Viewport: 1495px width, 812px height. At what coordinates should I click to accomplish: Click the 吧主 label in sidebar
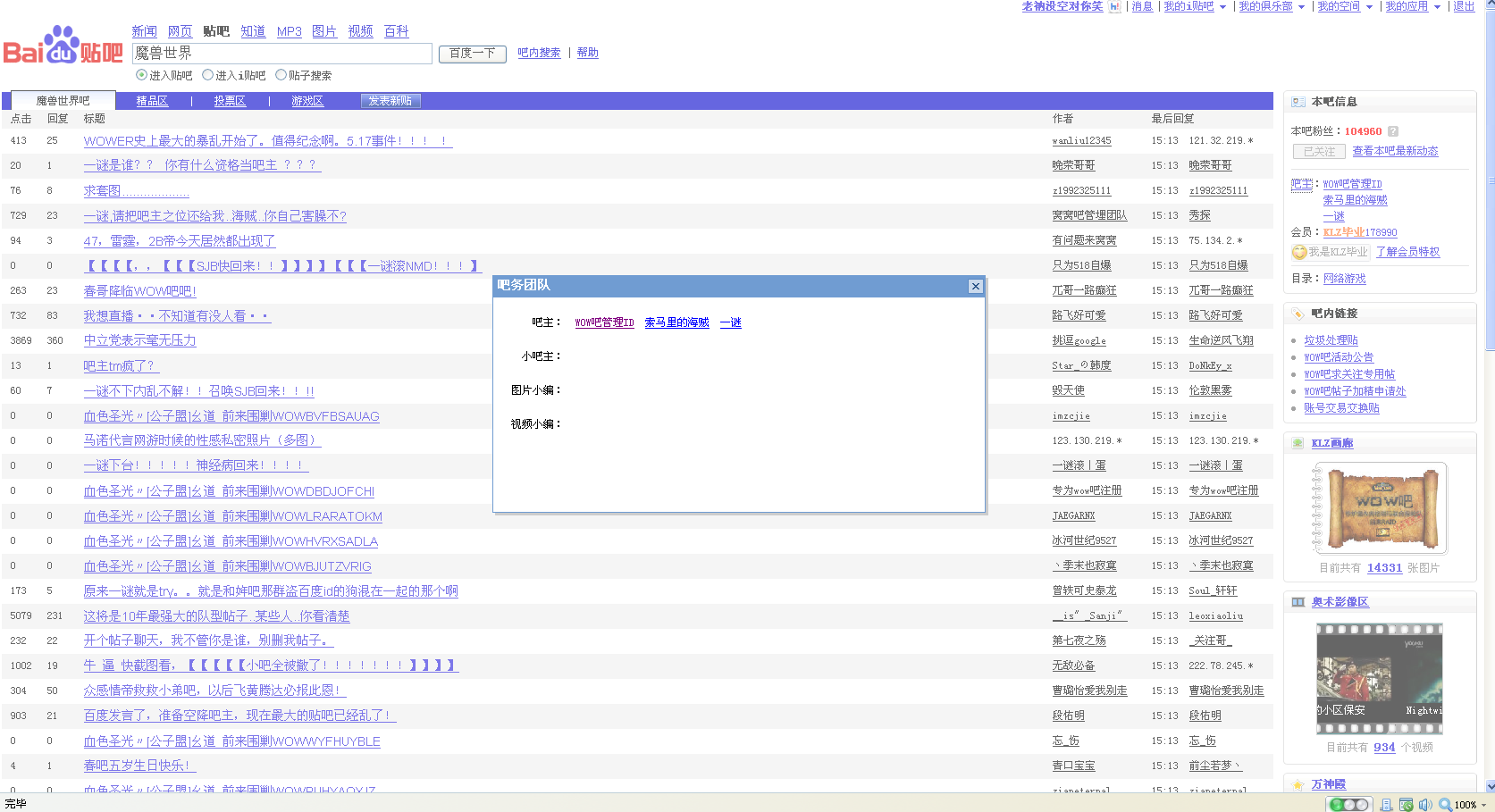click(x=1302, y=184)
